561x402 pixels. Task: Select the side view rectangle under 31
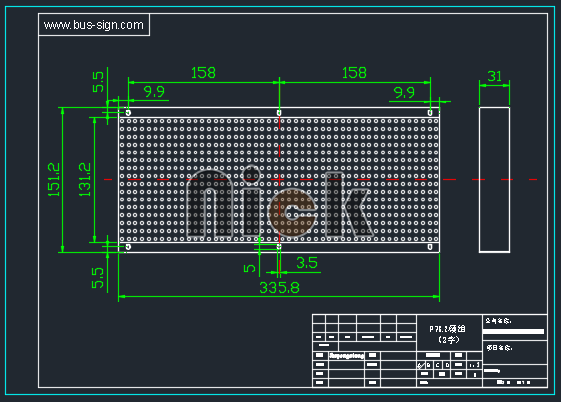(494, 180)
